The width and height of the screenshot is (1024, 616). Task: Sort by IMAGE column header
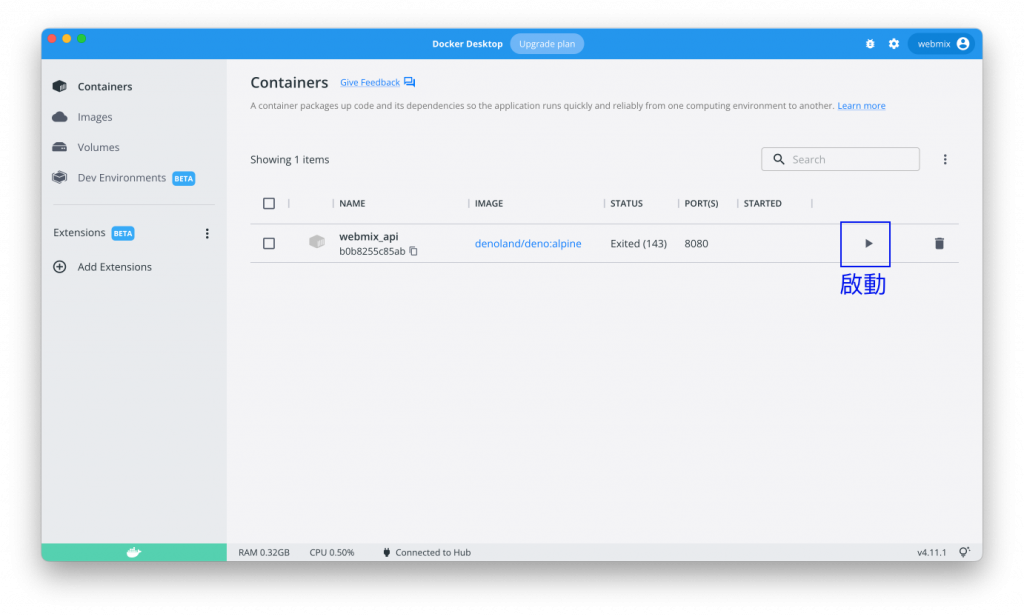[x=488, y=203]
